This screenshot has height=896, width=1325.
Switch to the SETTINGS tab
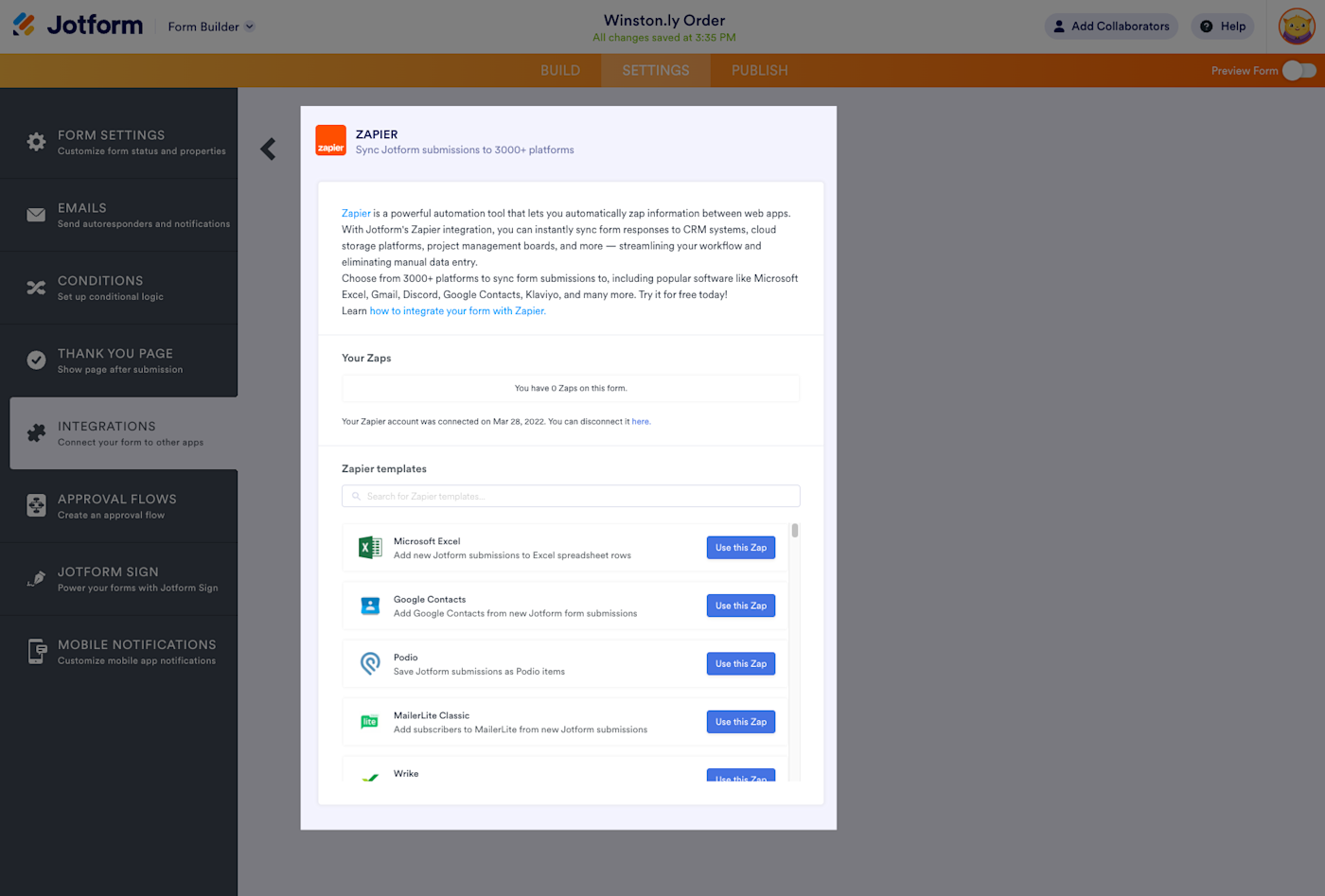click(656, 71)
